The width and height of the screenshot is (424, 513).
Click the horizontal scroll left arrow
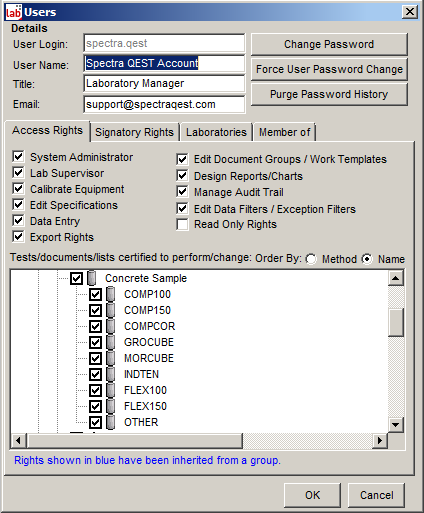[19, 441]
